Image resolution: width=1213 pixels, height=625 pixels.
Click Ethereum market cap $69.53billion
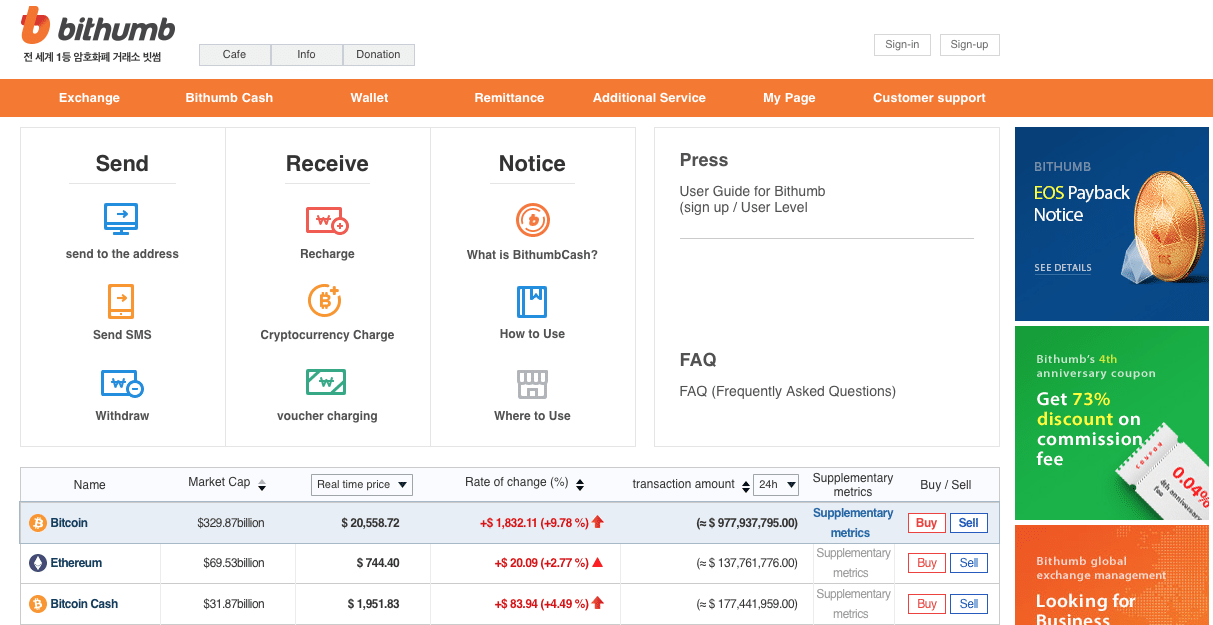click(x=234, y=563)
